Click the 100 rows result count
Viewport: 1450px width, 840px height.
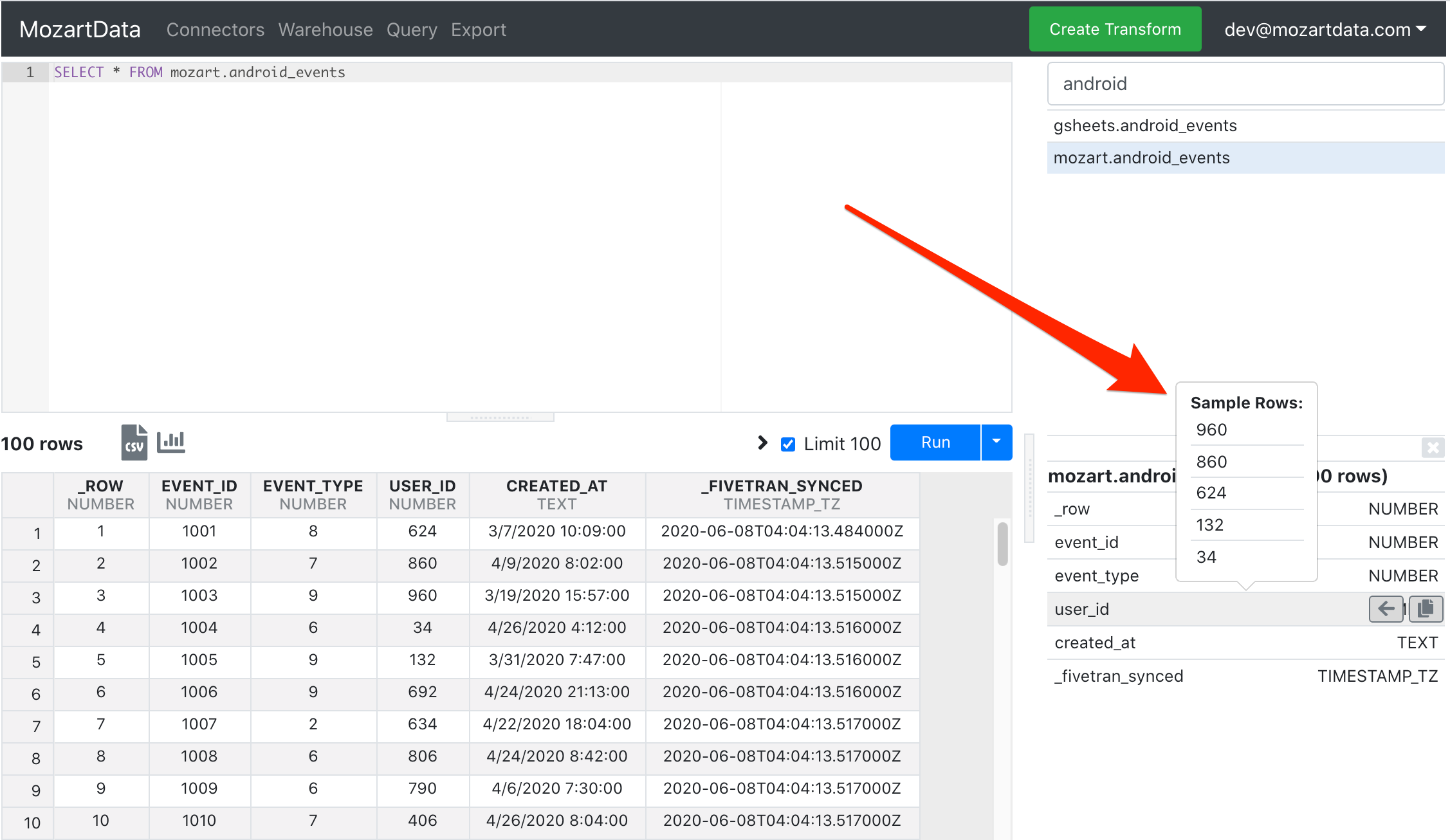(42, 444)
